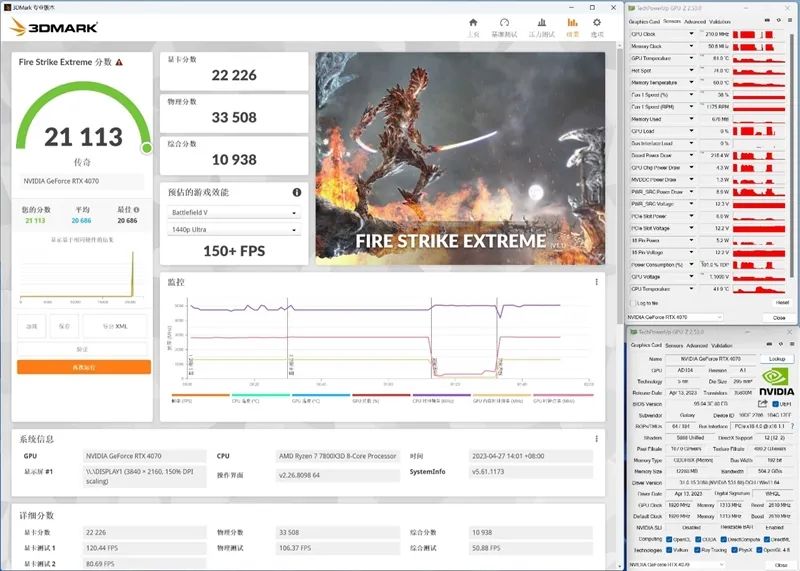This screenshot has height=571, width=800.
Task: Switch to Sensors tab in GPU-Z card info window
Action: click(674, 345)
